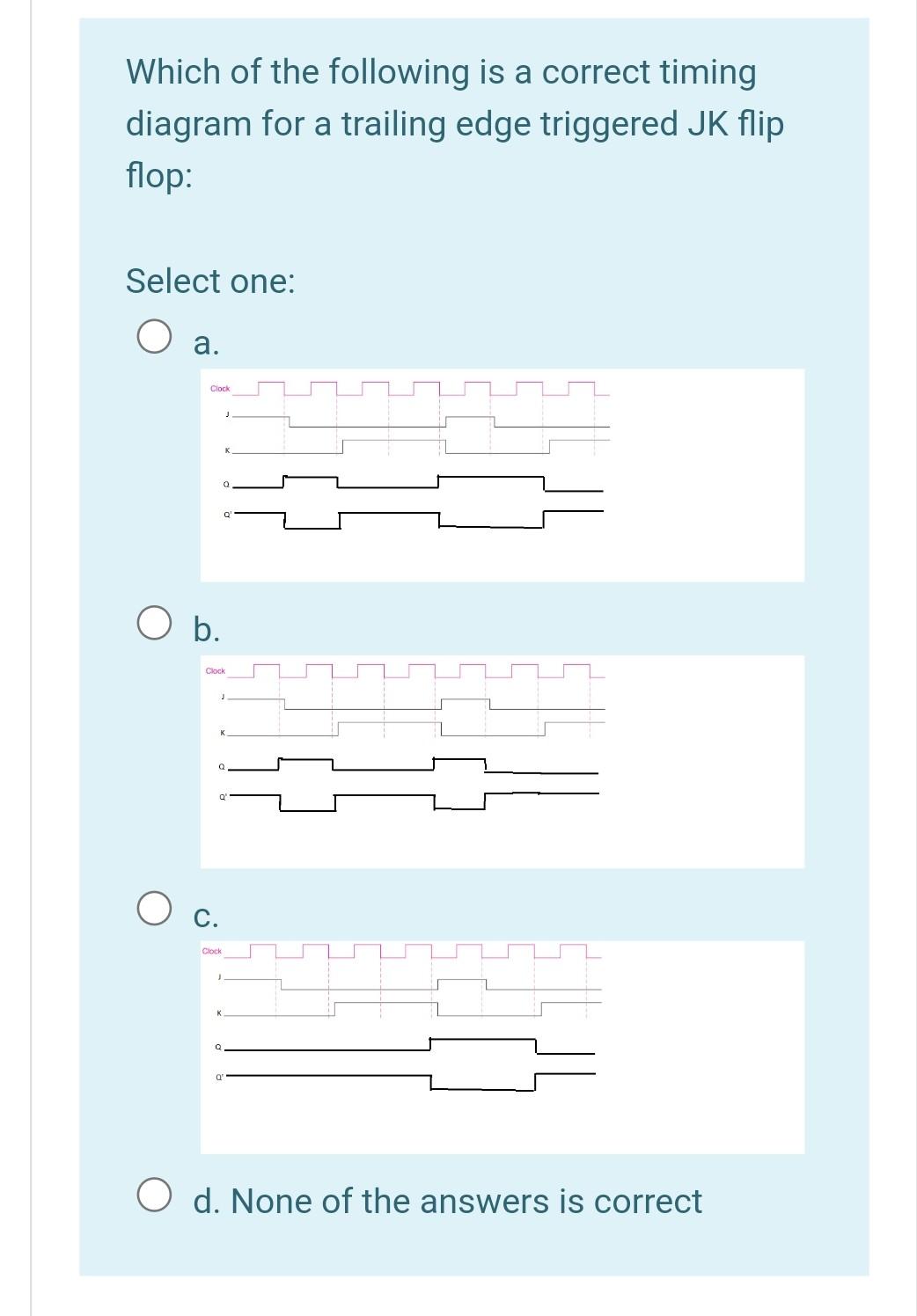
Task: Select option d None of the answers
Action: [153, 1195]
